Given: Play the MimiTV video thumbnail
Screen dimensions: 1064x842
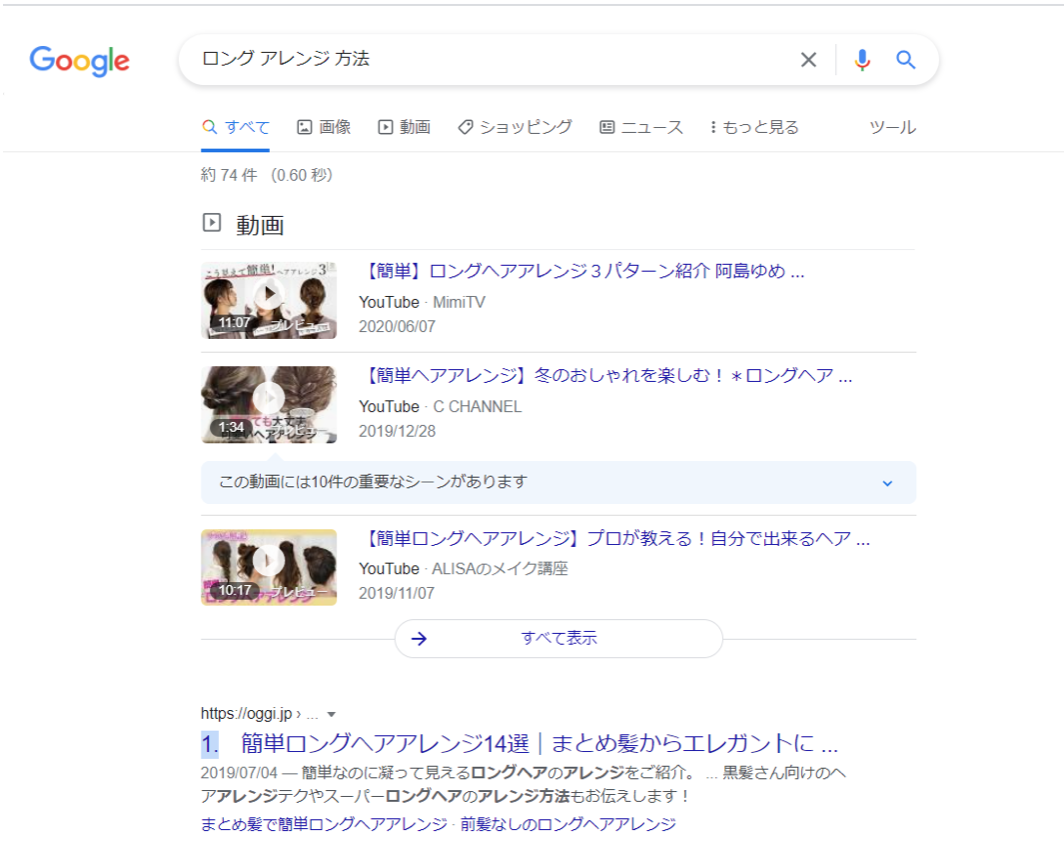Looking at the screenshot, I should (x=268, y=300).
